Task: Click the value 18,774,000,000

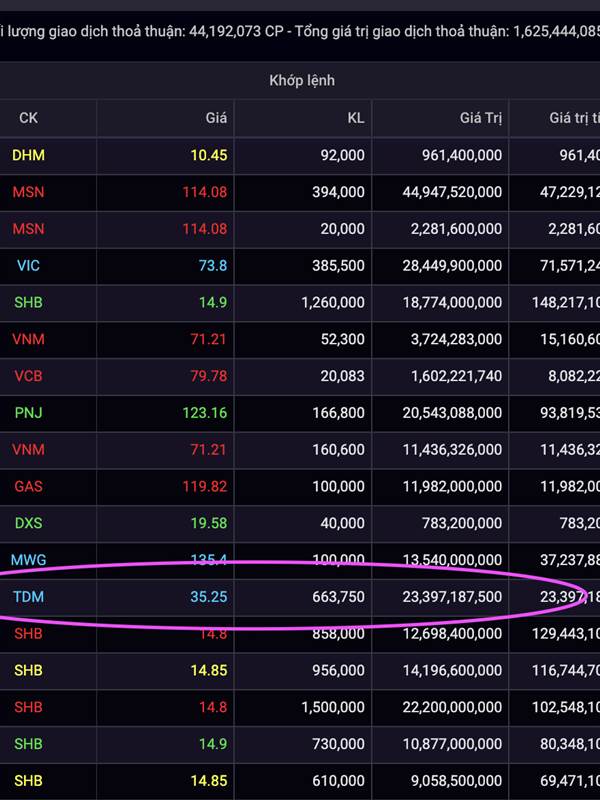Action: coord(452,302)
